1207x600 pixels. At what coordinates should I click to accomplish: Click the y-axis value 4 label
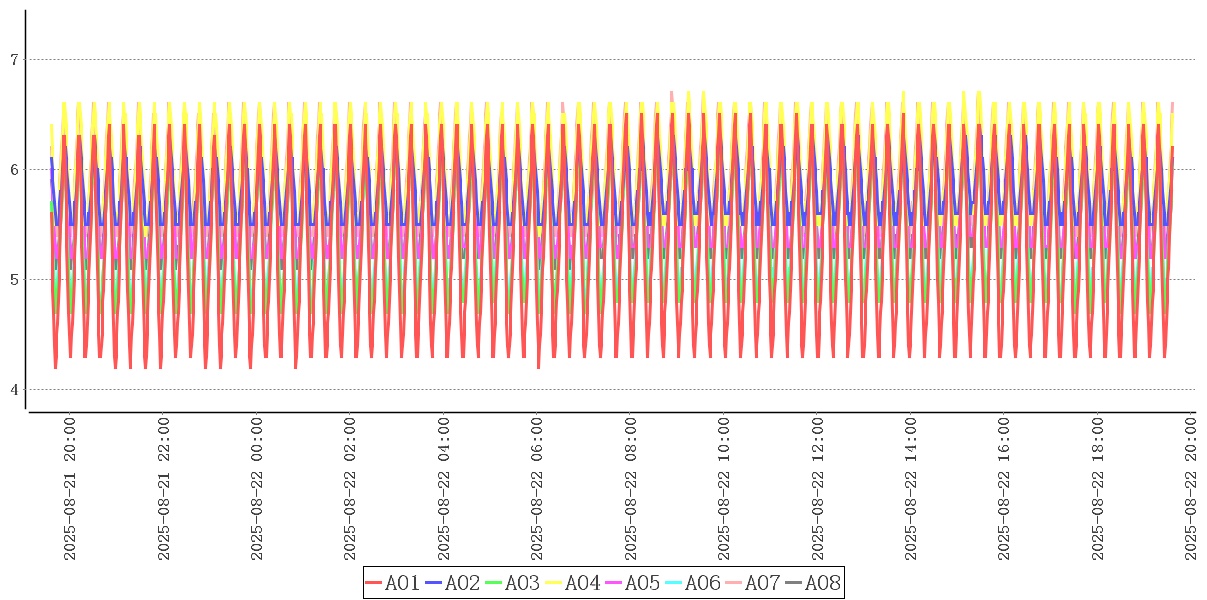[x=14, y=390]
